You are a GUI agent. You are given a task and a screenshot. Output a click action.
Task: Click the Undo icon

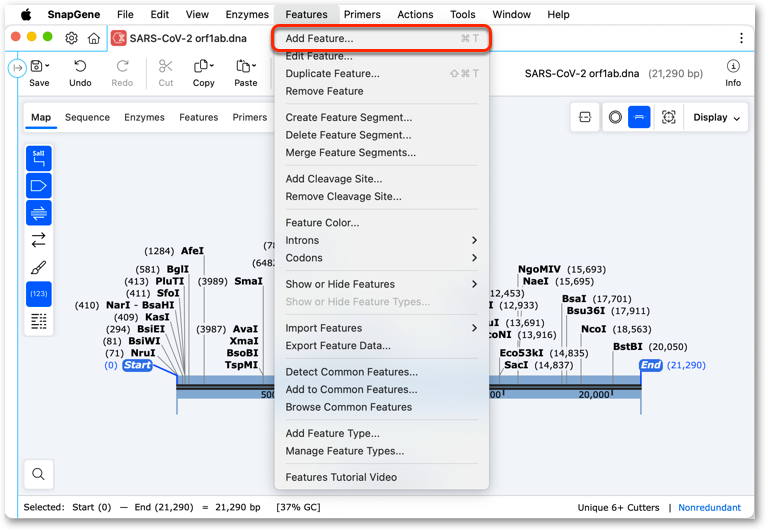coord(80,66)
